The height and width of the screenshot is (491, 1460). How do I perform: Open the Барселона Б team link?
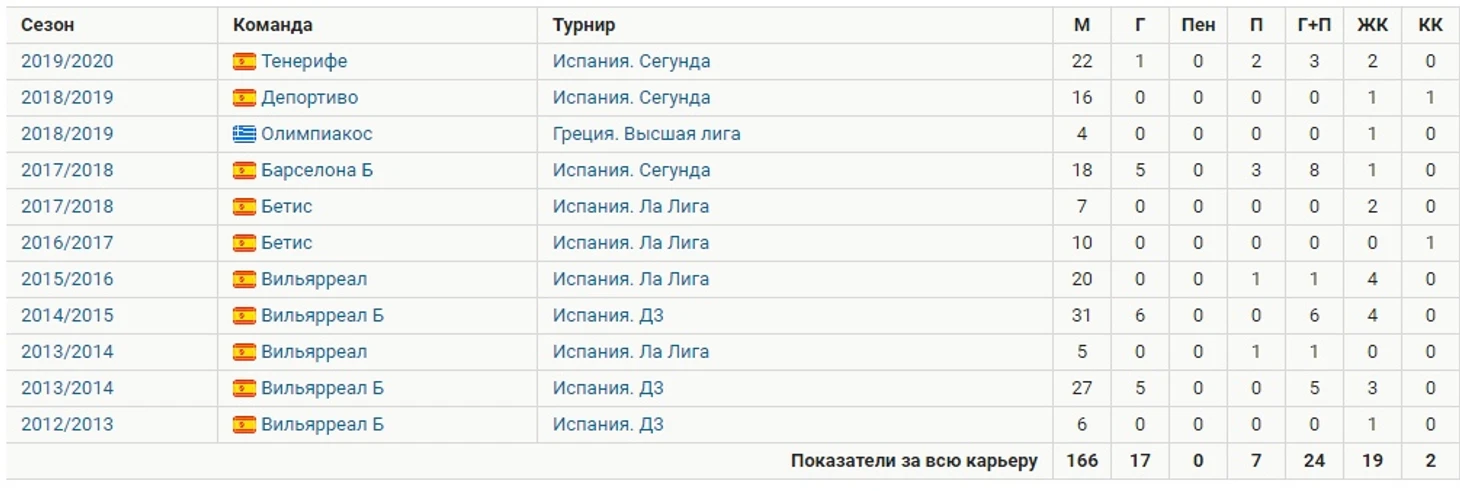pyautogui.click(x=317, y=171)
